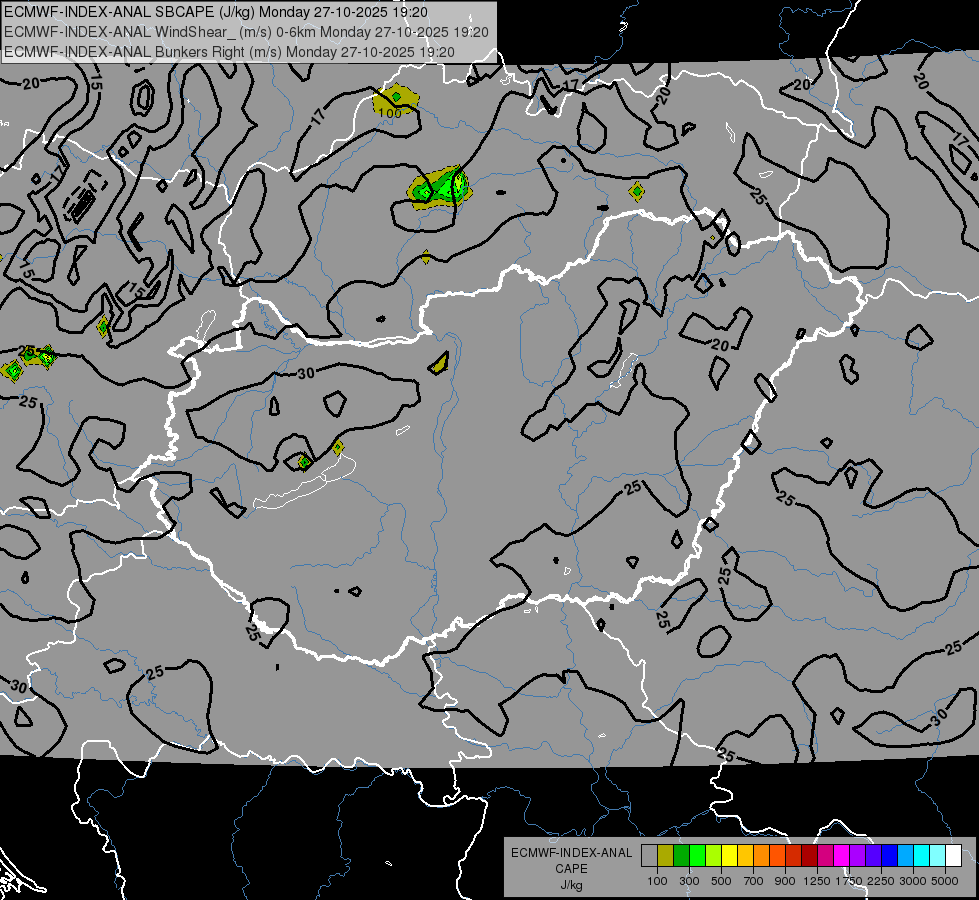Click the legend value 900
Viewport: 979px width, 900px height.
[x=785, y=881]
